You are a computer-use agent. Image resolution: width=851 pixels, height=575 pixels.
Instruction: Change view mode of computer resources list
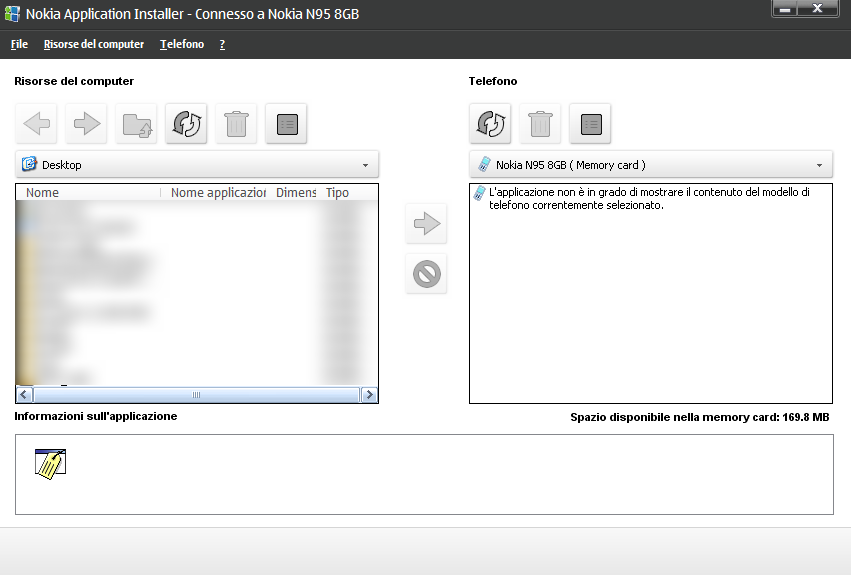pos(286,124)
